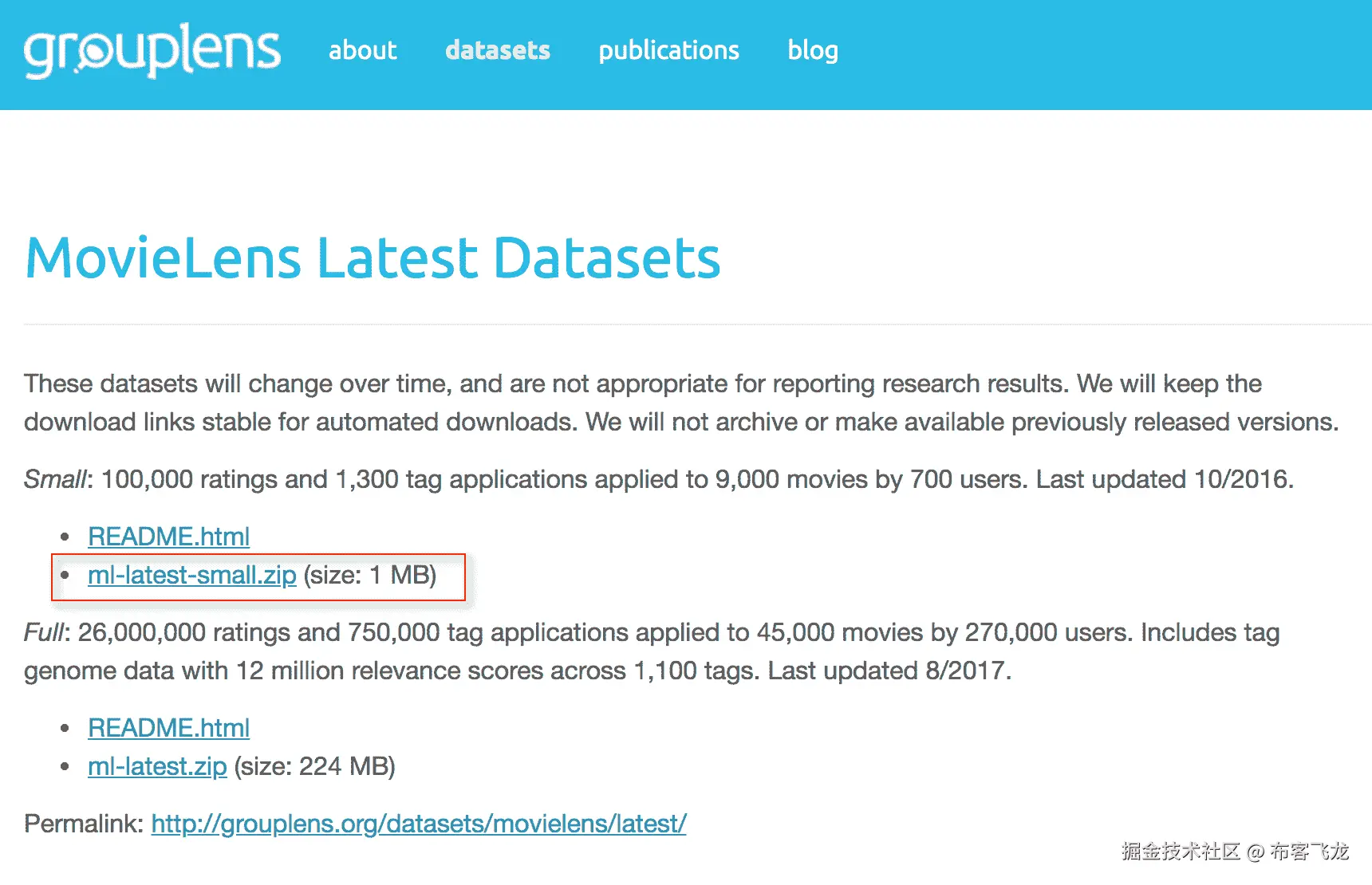Click the italic "Small" label
This screenshot has height=885, width=1372.
54,479
